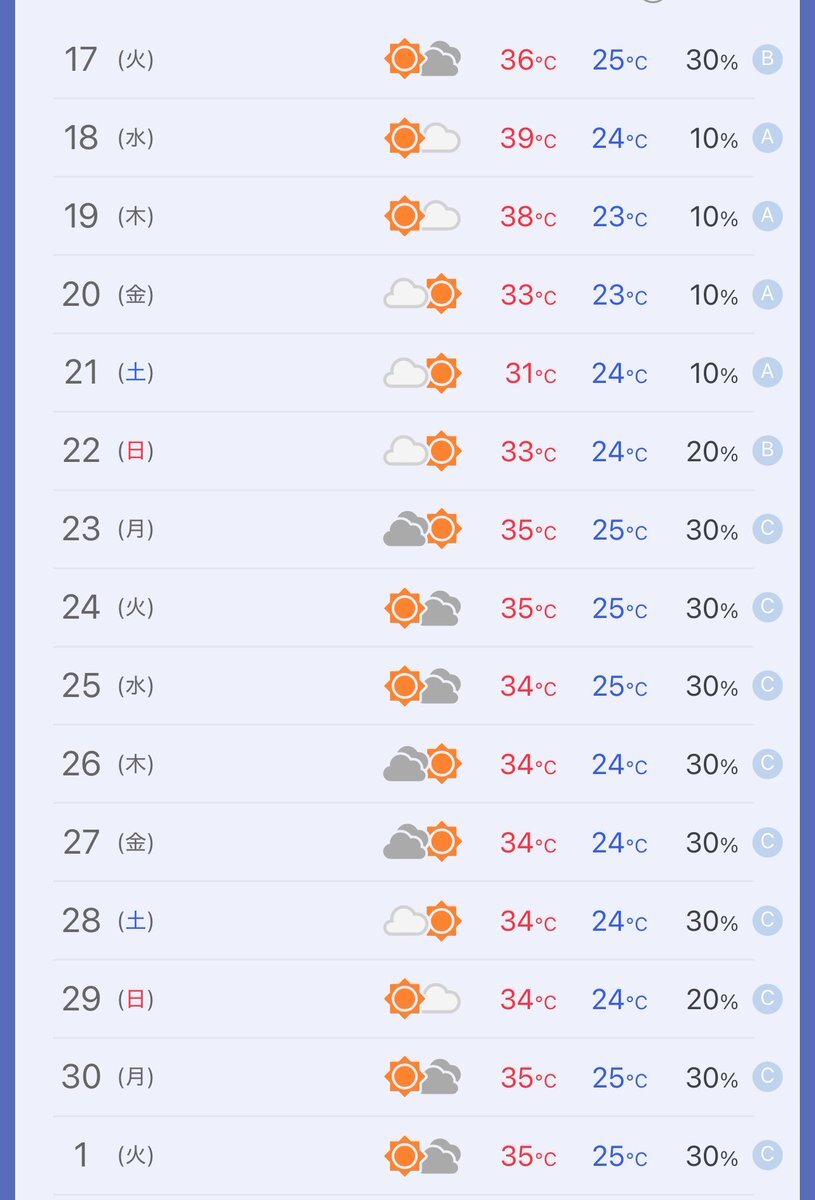Tap the reliability B badge on the 22nd

[x=767, y=450]
